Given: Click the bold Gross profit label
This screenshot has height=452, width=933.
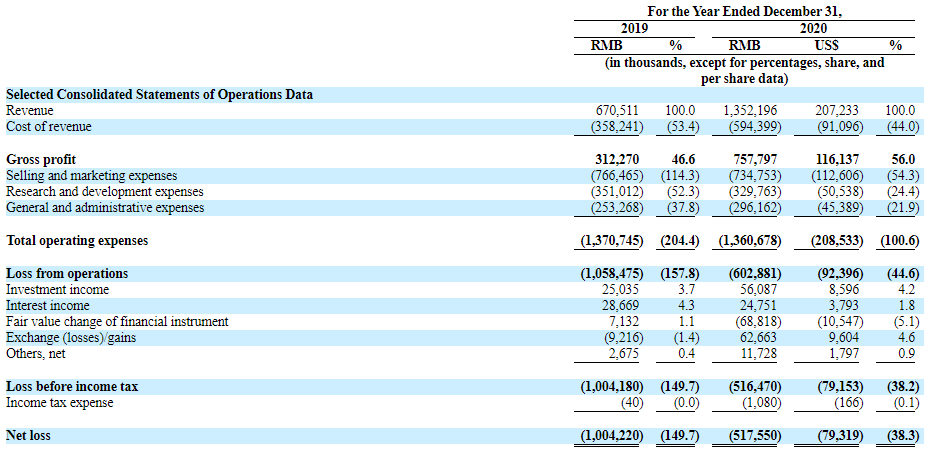Looking at the screenshot, I should tap(41, 159).
